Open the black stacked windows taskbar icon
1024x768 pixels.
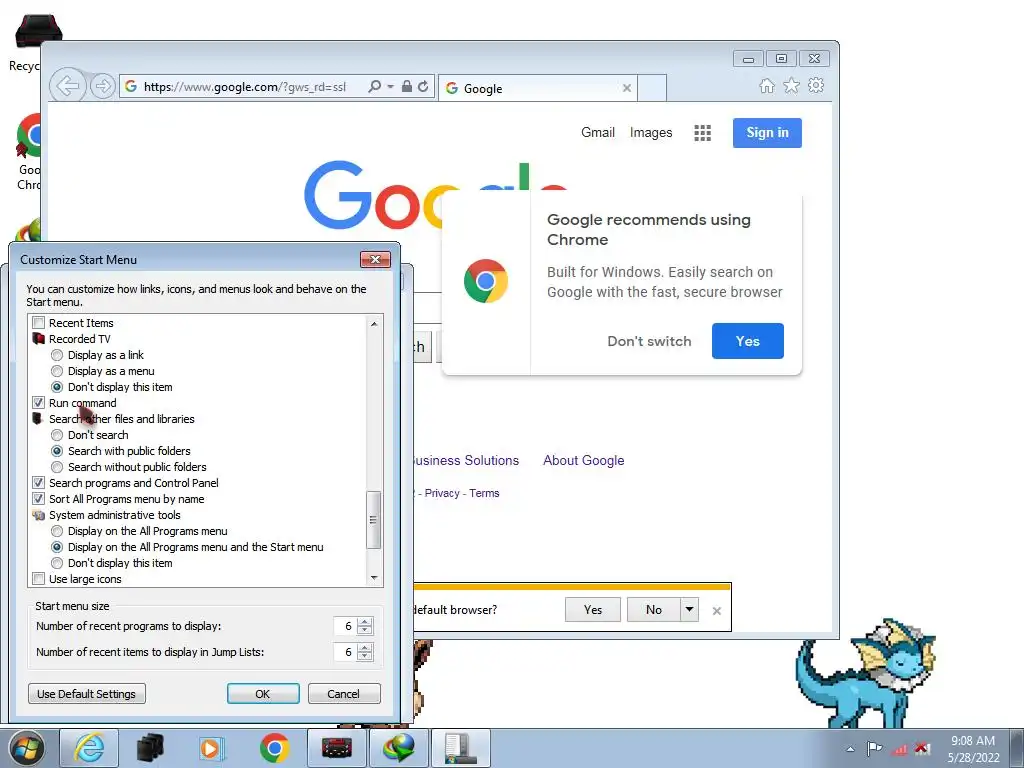click(x=150, y=748)
